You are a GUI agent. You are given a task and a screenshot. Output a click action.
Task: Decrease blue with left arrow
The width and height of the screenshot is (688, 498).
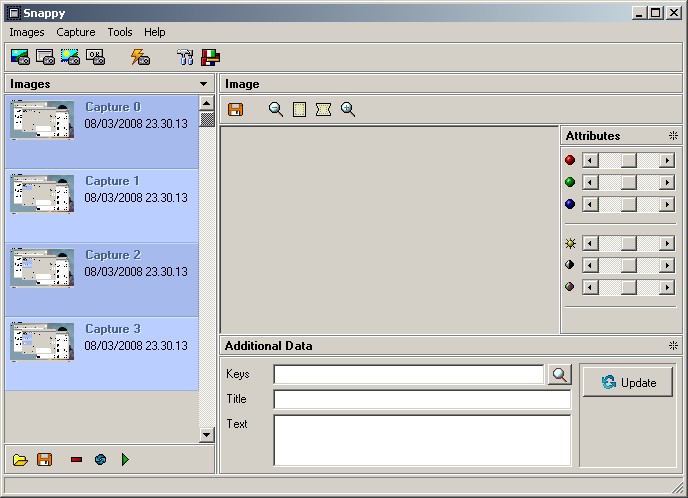pos(590,204)
